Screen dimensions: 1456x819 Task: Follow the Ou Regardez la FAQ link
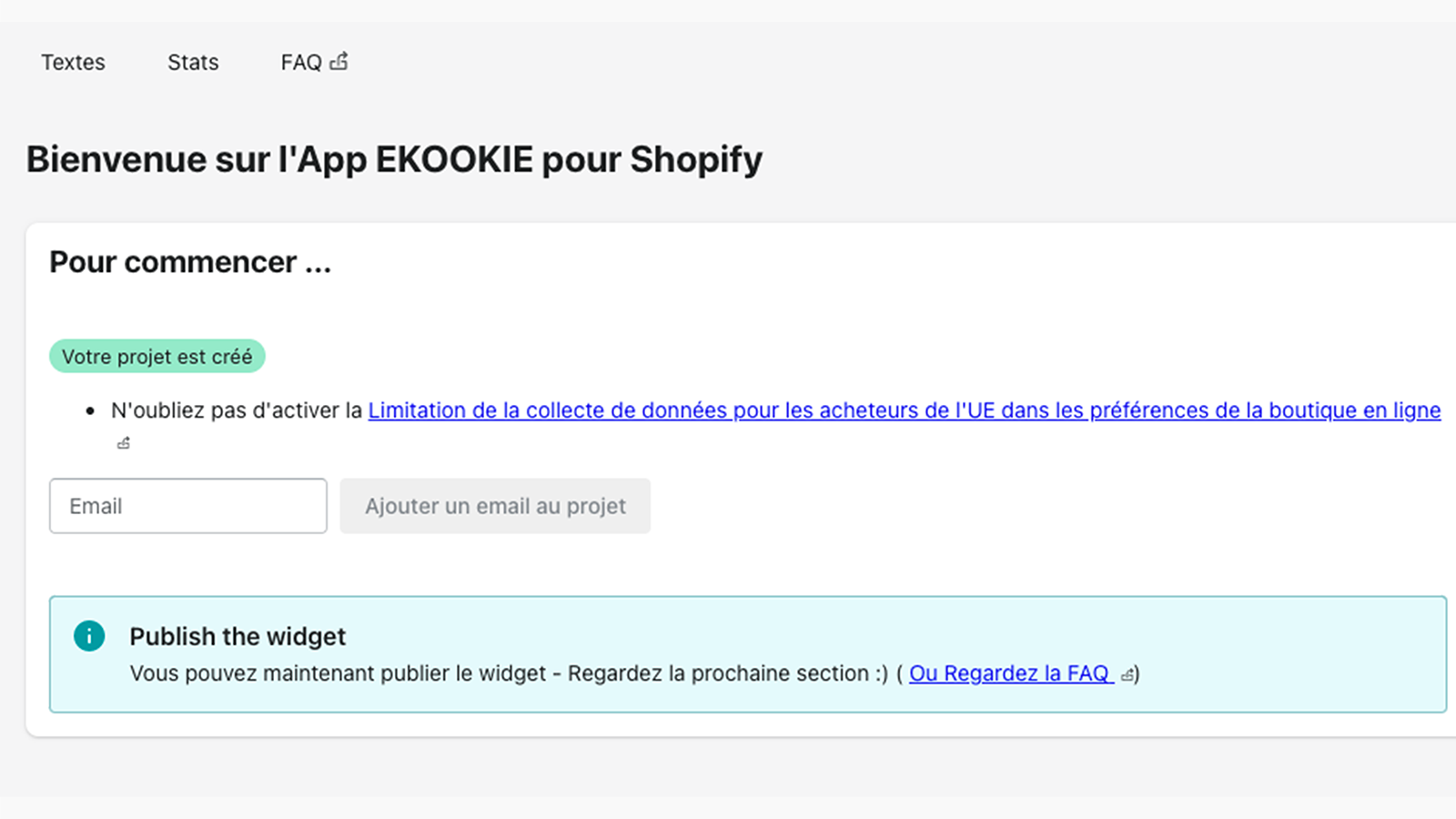[1009, 673]
